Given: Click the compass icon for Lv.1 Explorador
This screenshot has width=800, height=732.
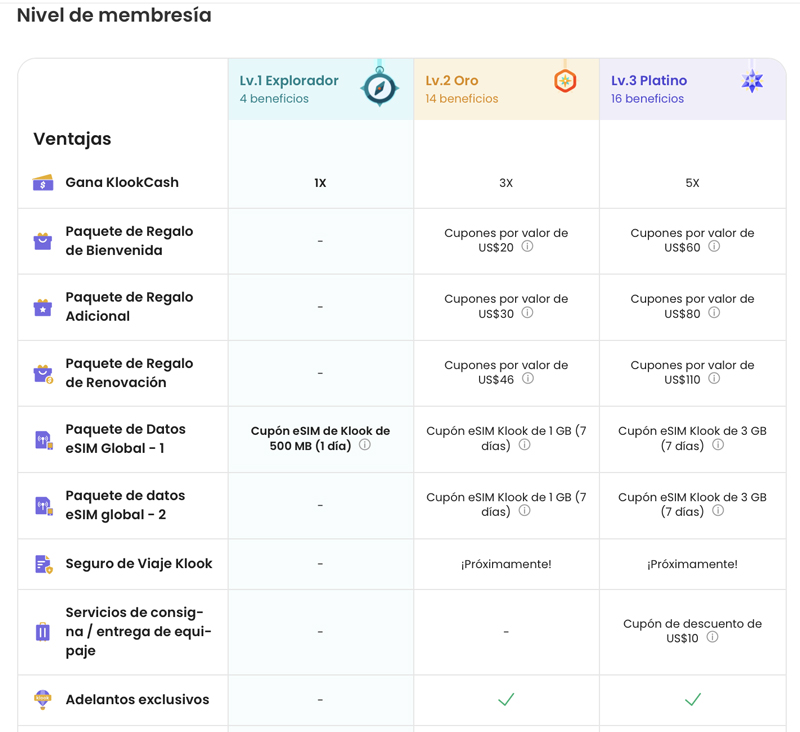Looking at the screenshot, I should [x=380, y=88].
